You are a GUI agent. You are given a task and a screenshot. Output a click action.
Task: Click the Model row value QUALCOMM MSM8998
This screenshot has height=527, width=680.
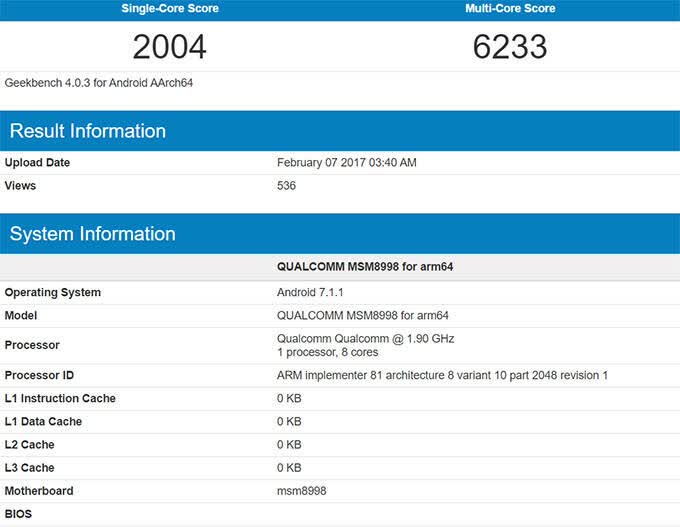point(363,315)
